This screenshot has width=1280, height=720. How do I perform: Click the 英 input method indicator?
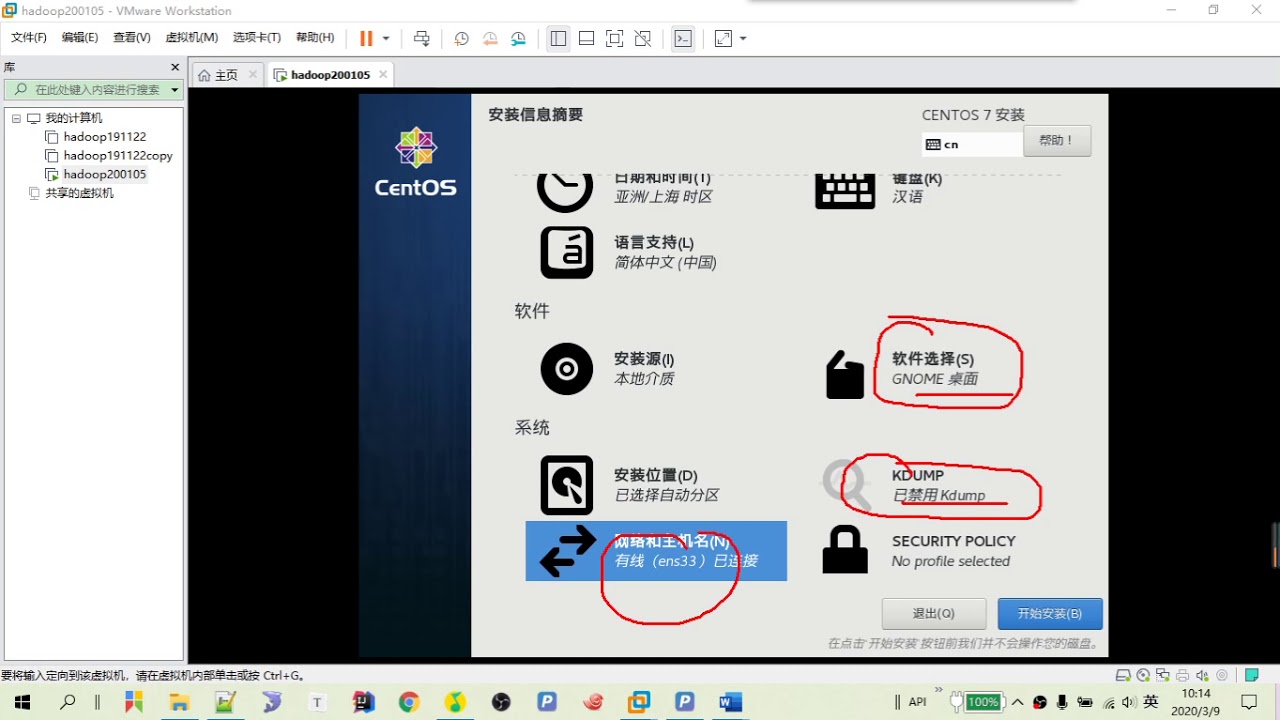[1150, 702]
